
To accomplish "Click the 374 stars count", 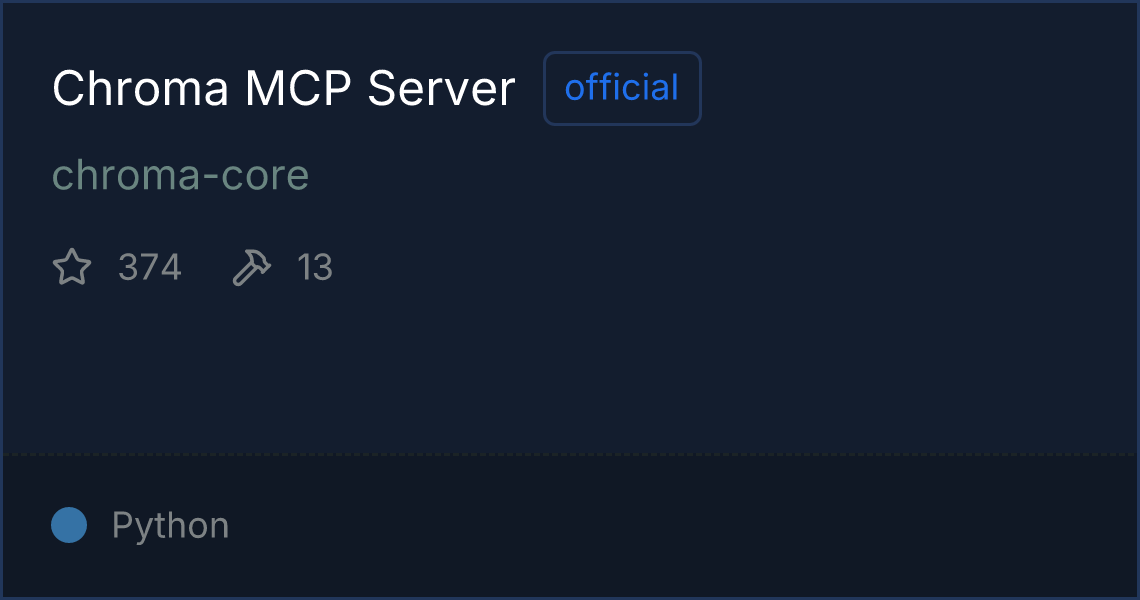I will tap(150, 267).
